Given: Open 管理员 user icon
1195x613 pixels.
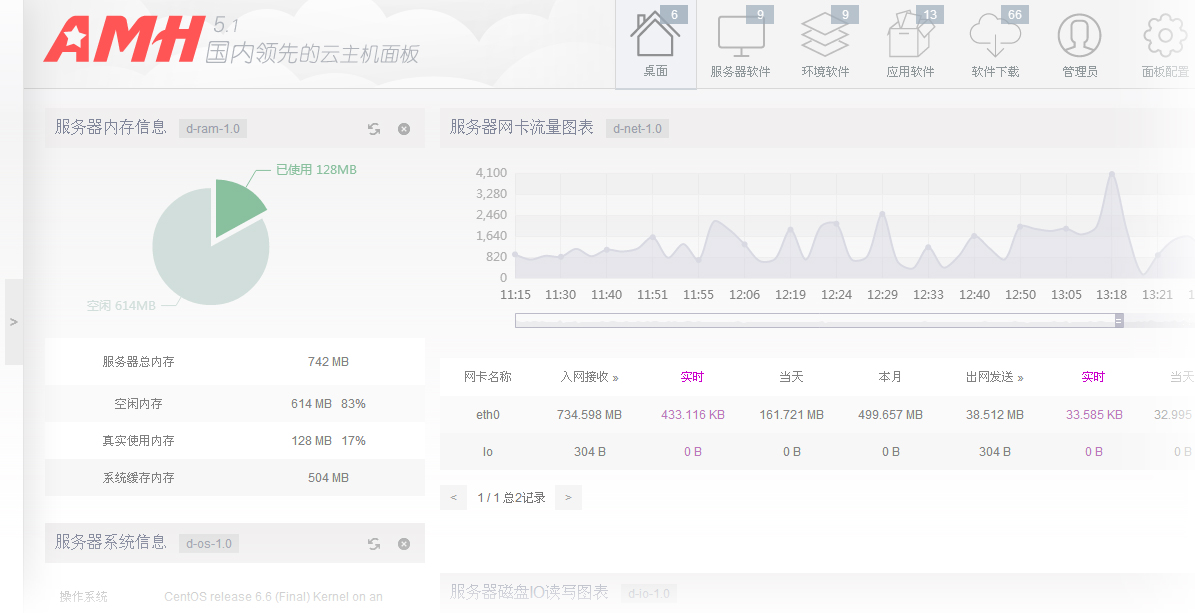Looking at the screenshot, I should 1079,37.
